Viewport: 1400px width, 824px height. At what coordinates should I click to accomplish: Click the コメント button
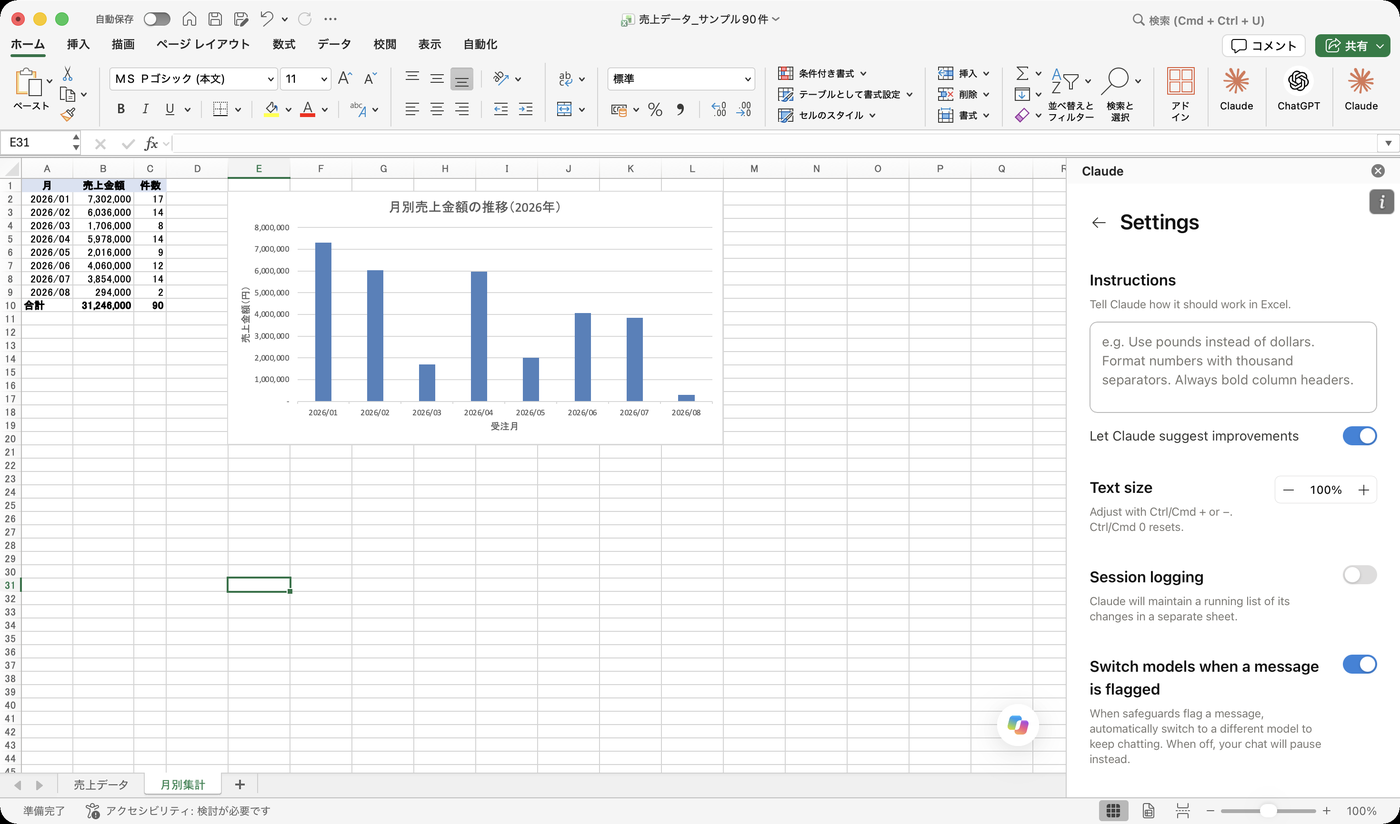tap(1264, 46)
